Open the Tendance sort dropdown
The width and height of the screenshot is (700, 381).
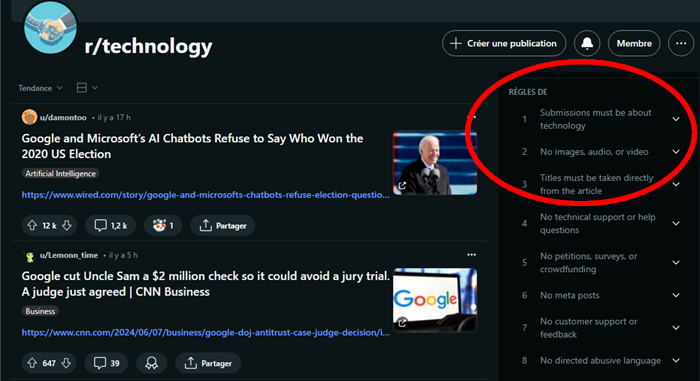pyautogui.click(x=40, y=88)
